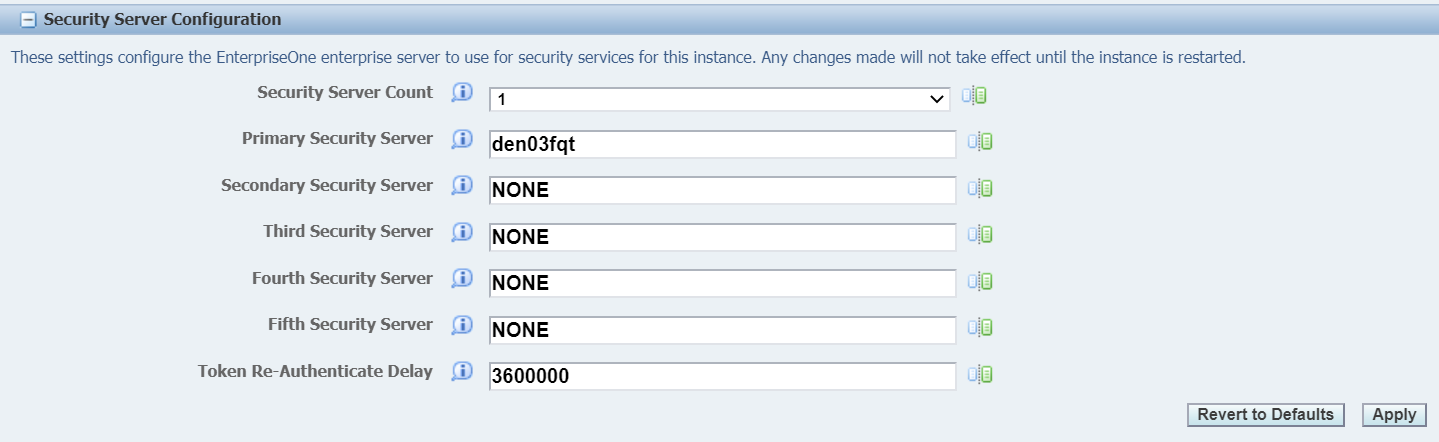Focus the Secondary Security Server input
The width and height of the screenshot is (1439, 442).
point(722,190)
